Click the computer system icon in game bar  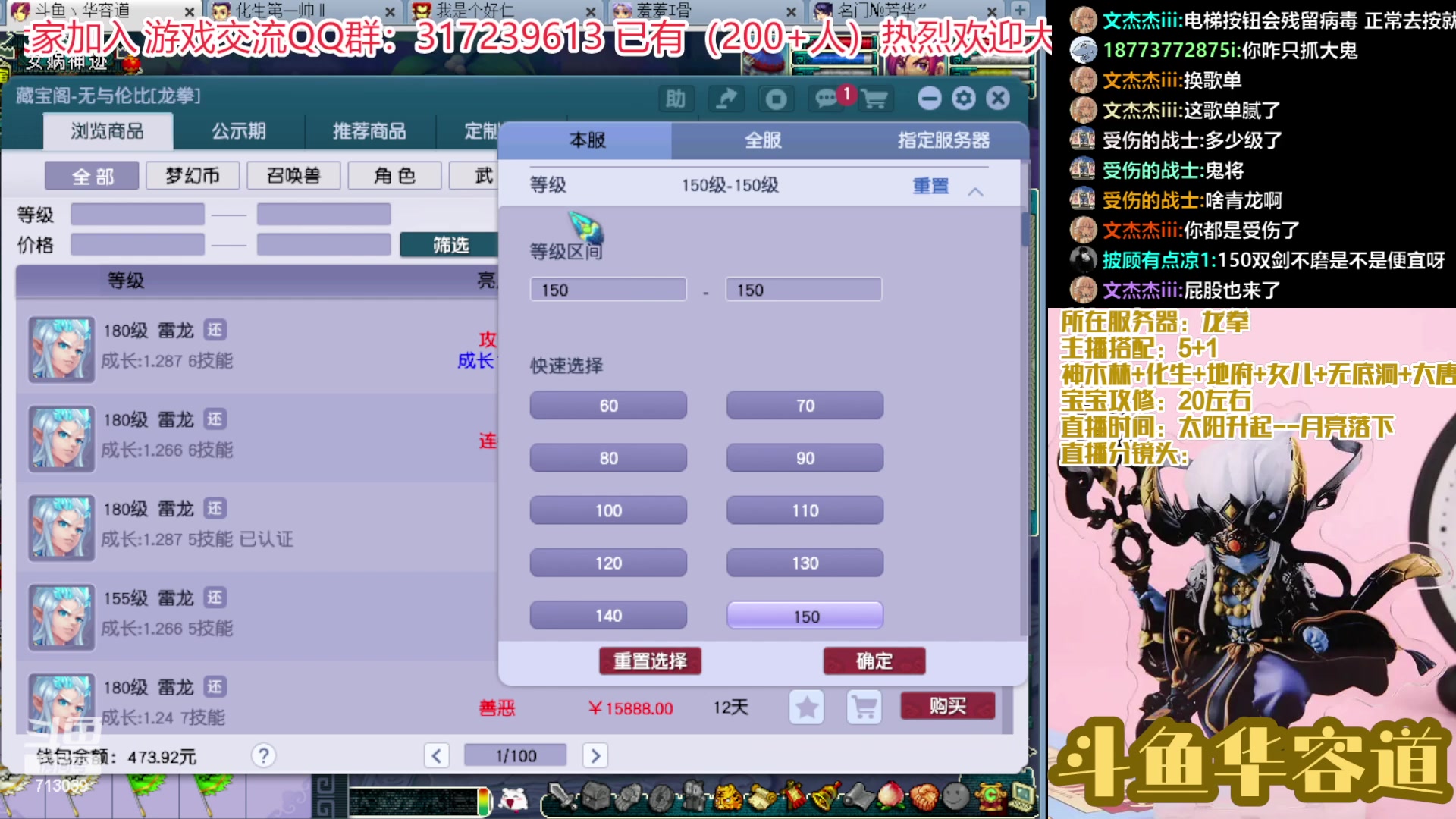(x=1021, y=797)
